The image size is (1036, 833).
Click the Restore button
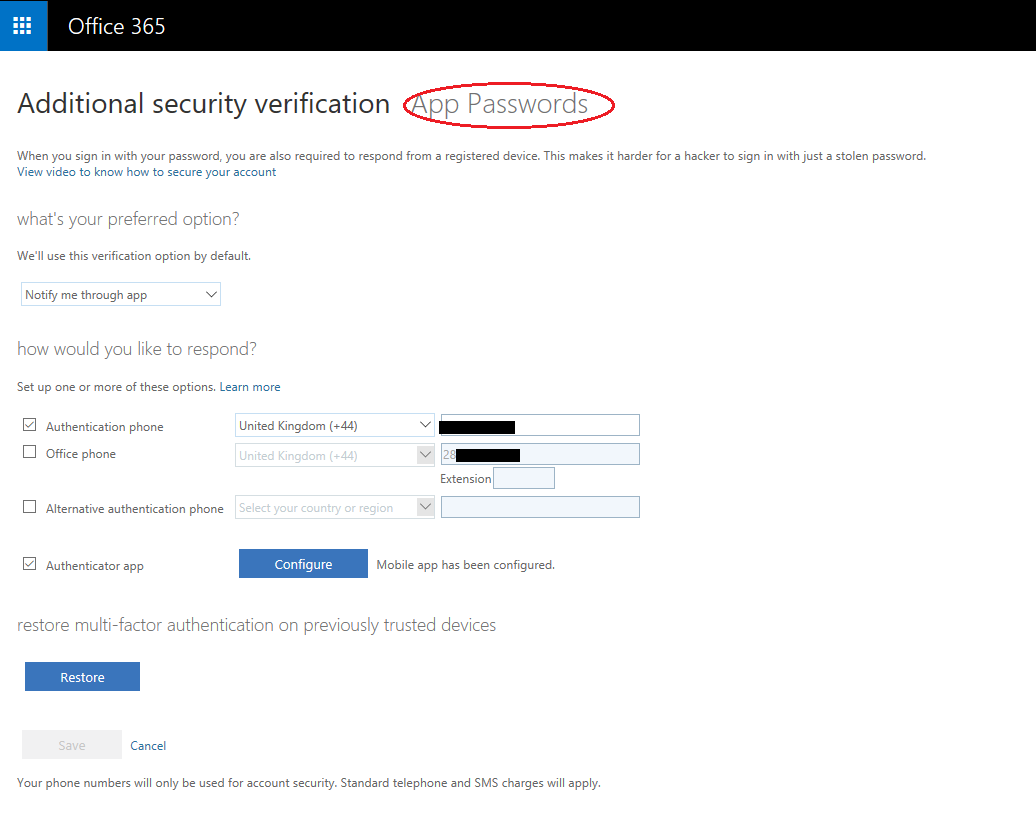pyautogui.click(x=82, y=677)
